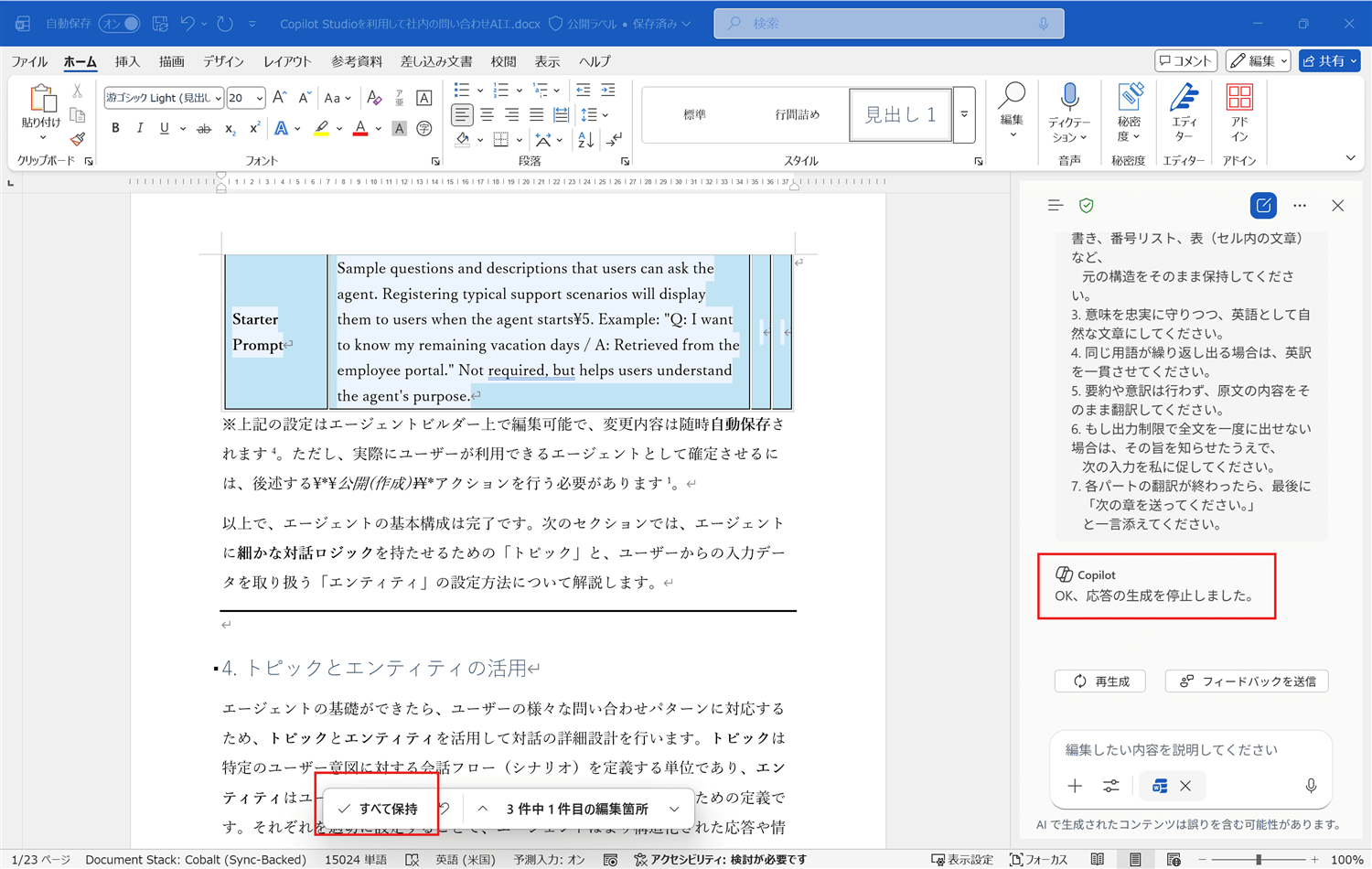Use microphone in Copilot input box
This screenshot has width=1372, height=869.
(1311, 786)
